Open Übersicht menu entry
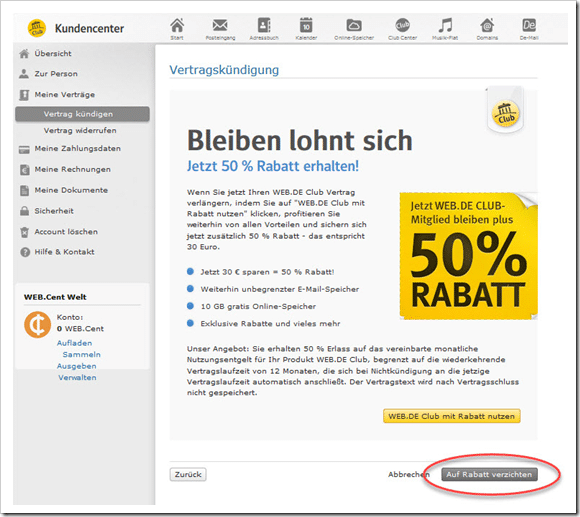Viewport: 580px width, 517px height. click(x=53, y=53)
